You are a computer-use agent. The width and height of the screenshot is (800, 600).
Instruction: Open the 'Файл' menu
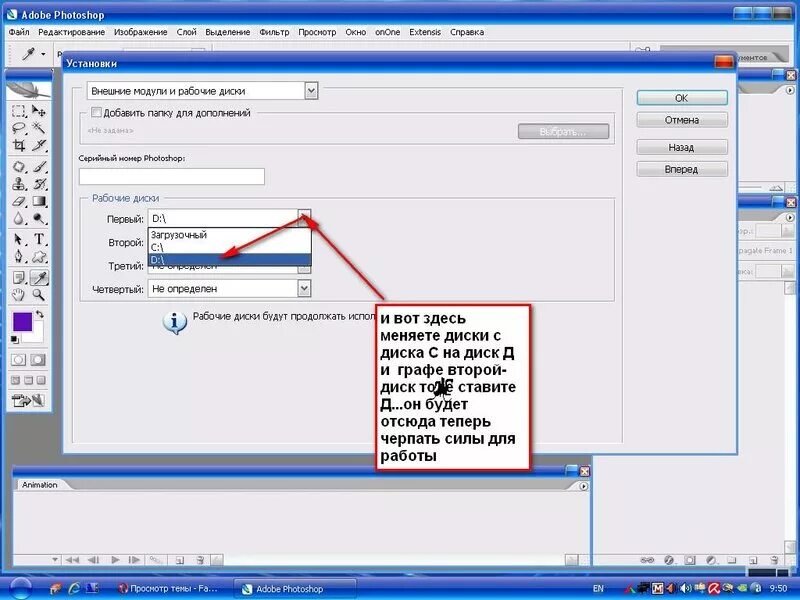pos(19,32)
